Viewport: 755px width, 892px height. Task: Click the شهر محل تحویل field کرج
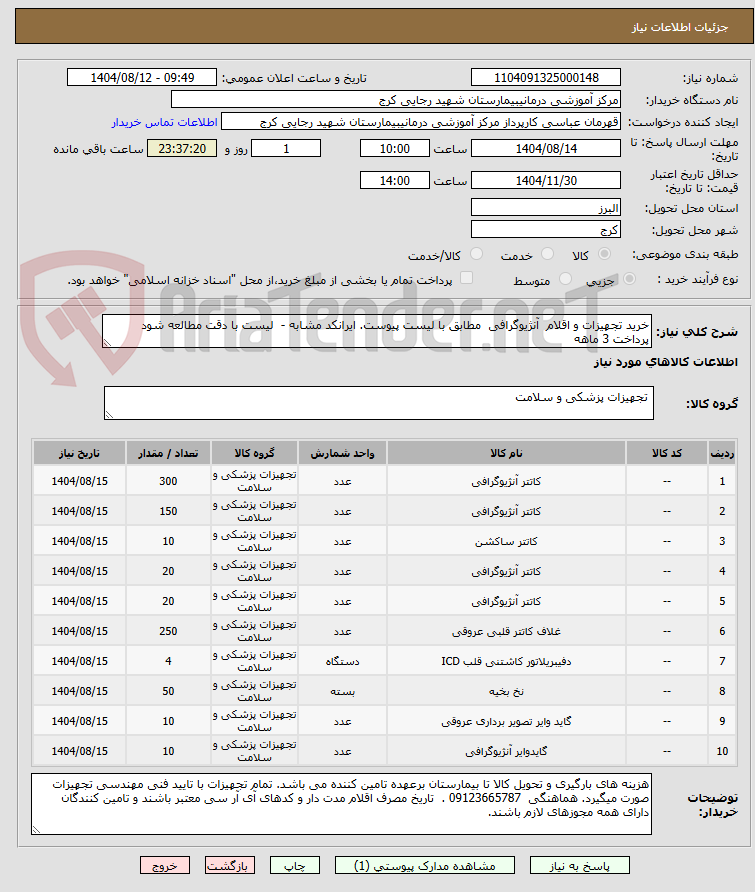[546, 229]
